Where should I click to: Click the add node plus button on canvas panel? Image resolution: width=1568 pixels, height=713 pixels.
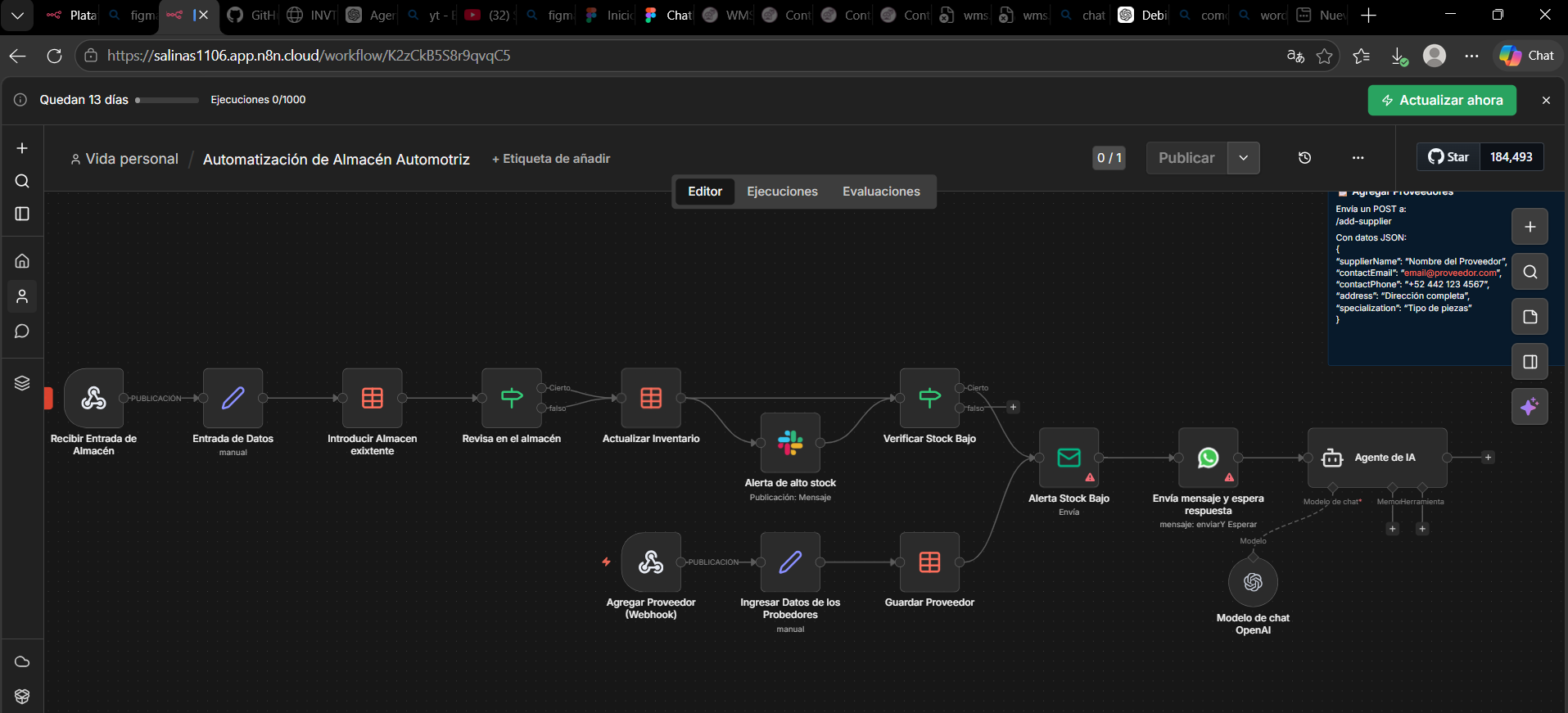(x=1530, y=227)
